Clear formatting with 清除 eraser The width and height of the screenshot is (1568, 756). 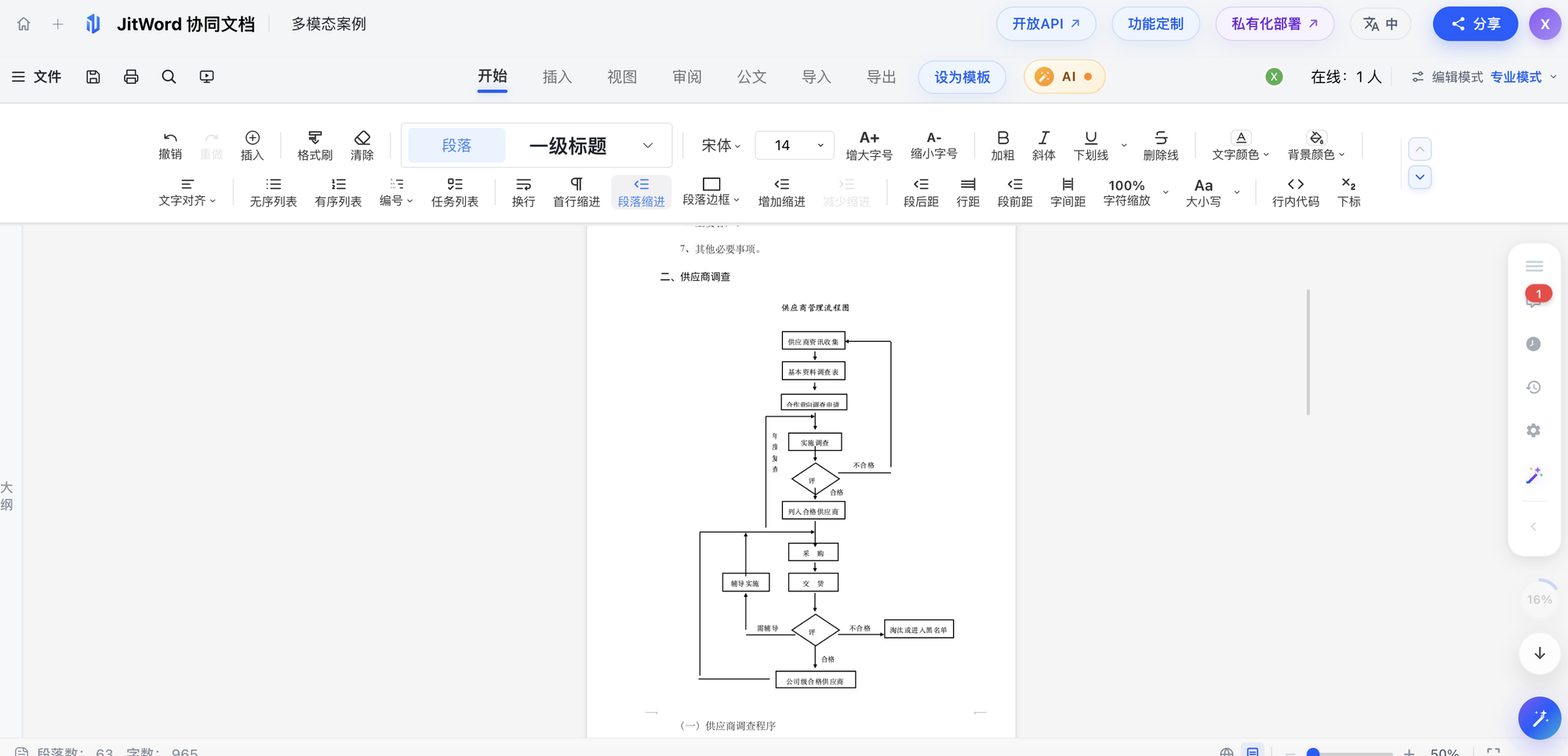[362, 146]
